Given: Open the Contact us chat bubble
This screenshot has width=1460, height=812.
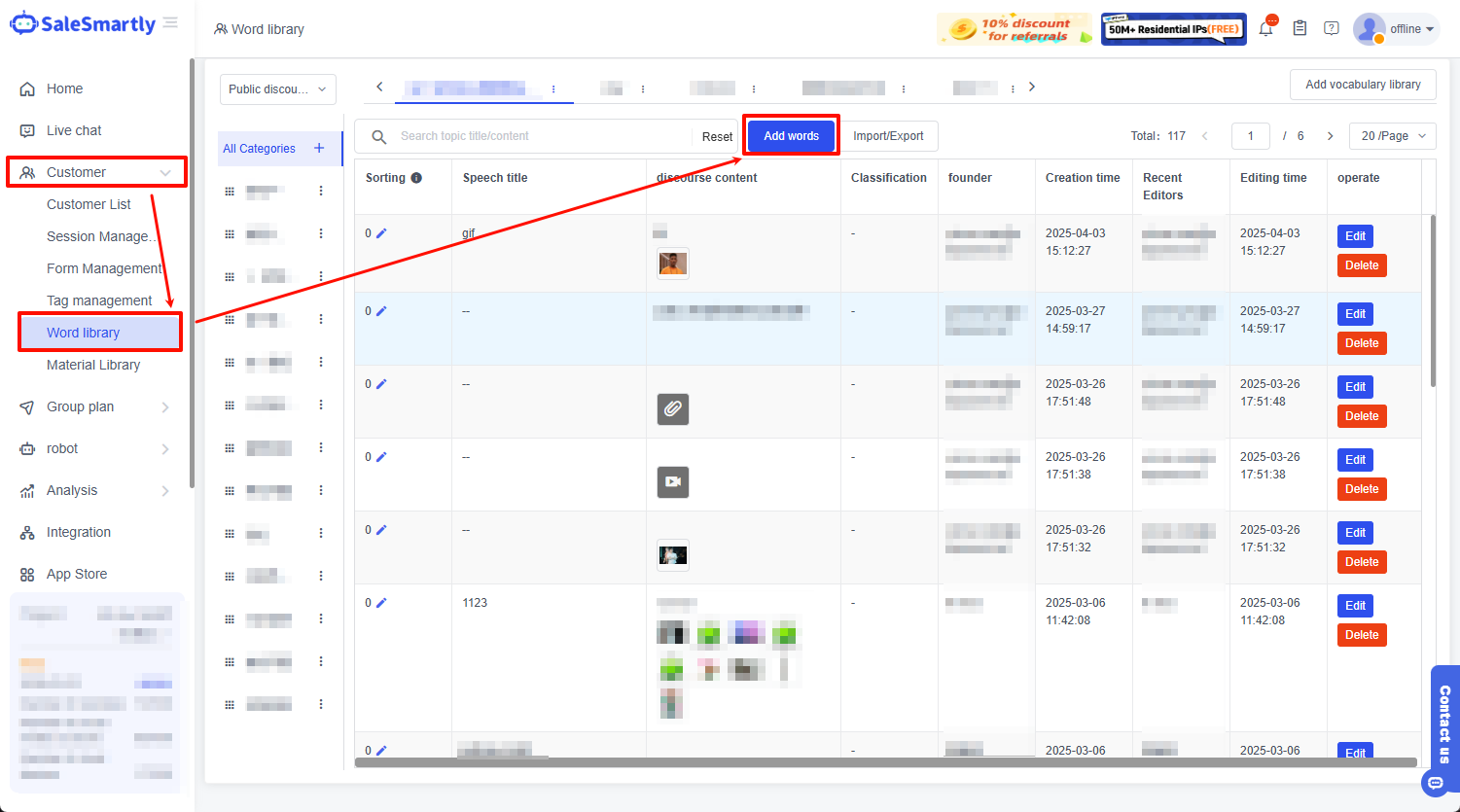Looking at the screenshot, I should click(x=1436, y=782).
